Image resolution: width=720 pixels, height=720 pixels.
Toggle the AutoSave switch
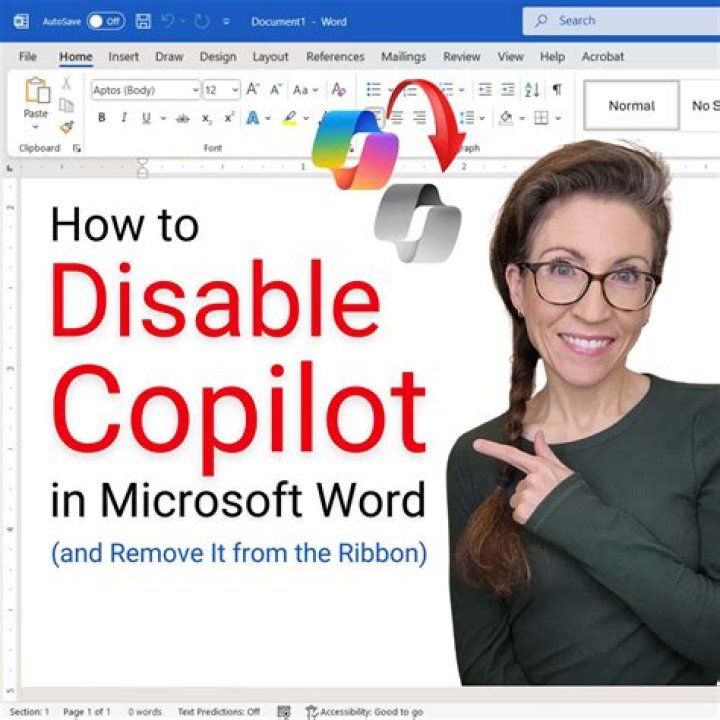(x=106, y=21)
